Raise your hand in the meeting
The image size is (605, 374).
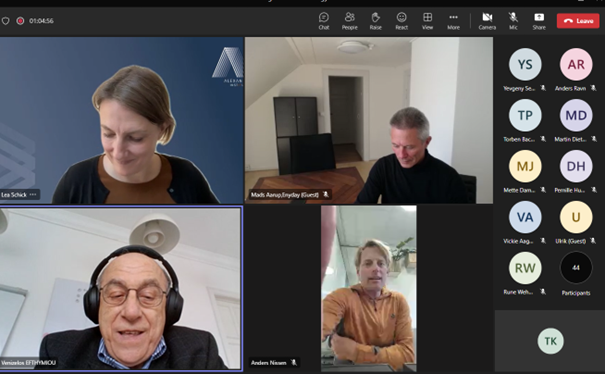point(375,21)
